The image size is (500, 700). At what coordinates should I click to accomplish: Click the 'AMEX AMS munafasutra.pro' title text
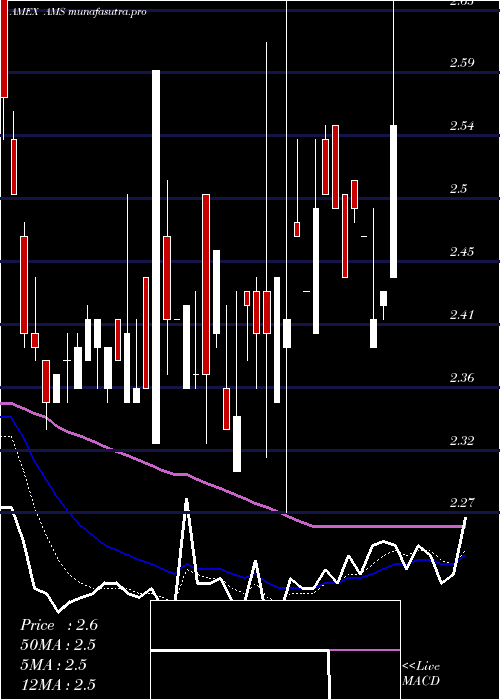pyautogui.click(x=77, y=12)
